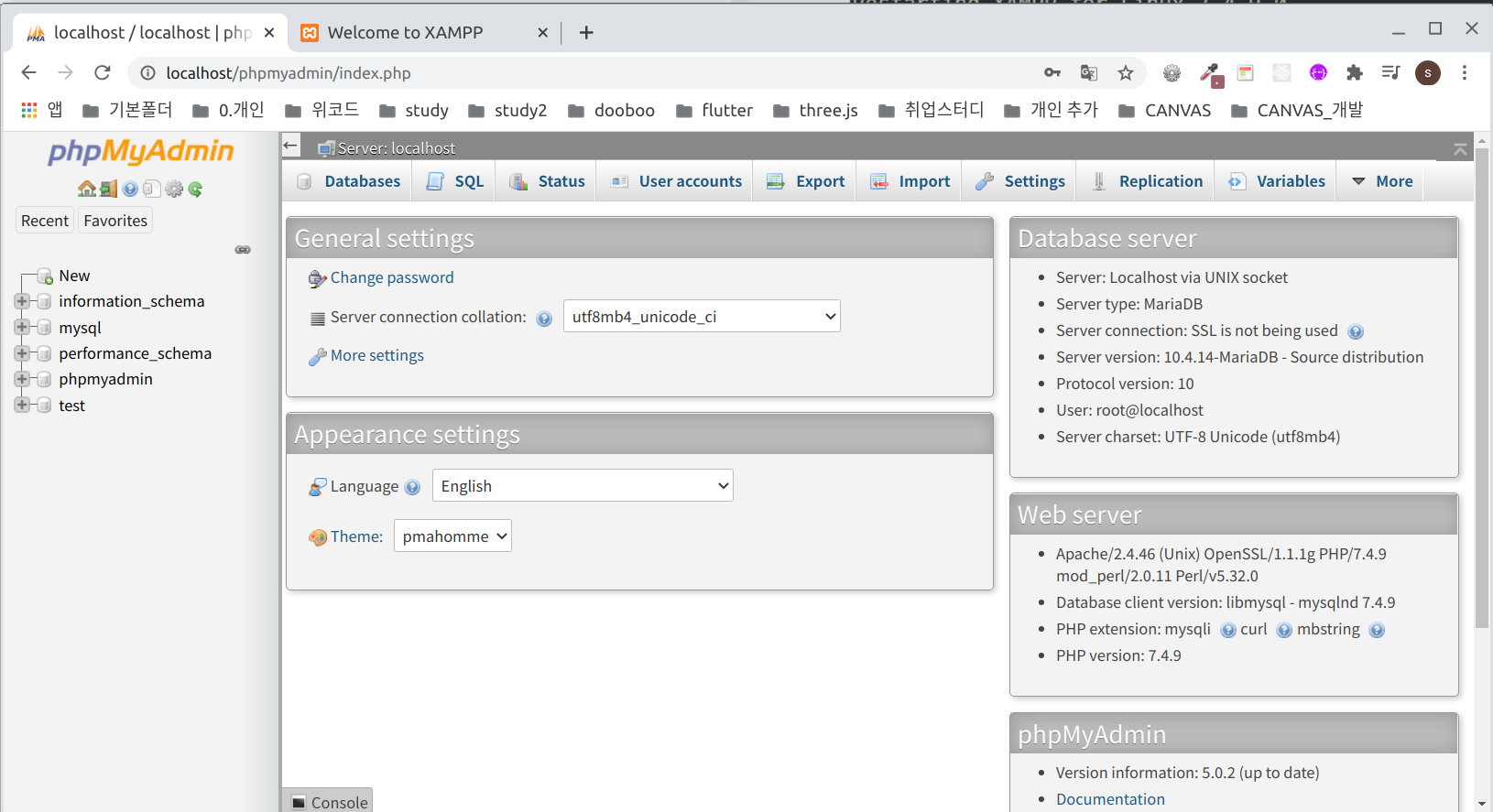Click the green reload navigation icon
1493x812 pixels.
point(195,189)
